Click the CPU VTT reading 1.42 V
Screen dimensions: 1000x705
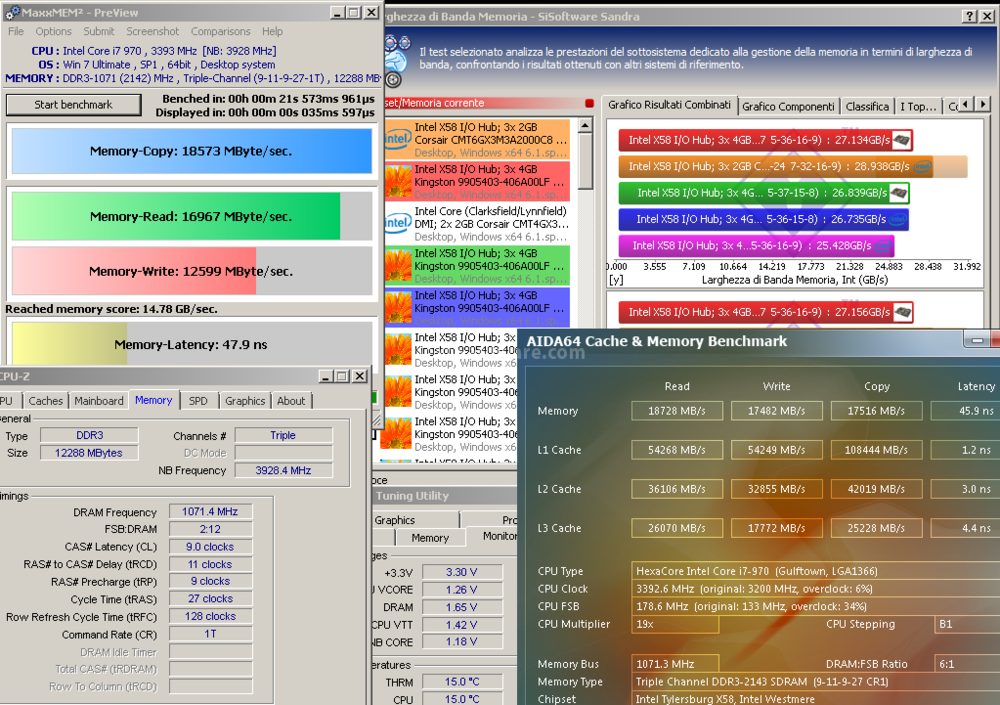(x=462, y=625)
